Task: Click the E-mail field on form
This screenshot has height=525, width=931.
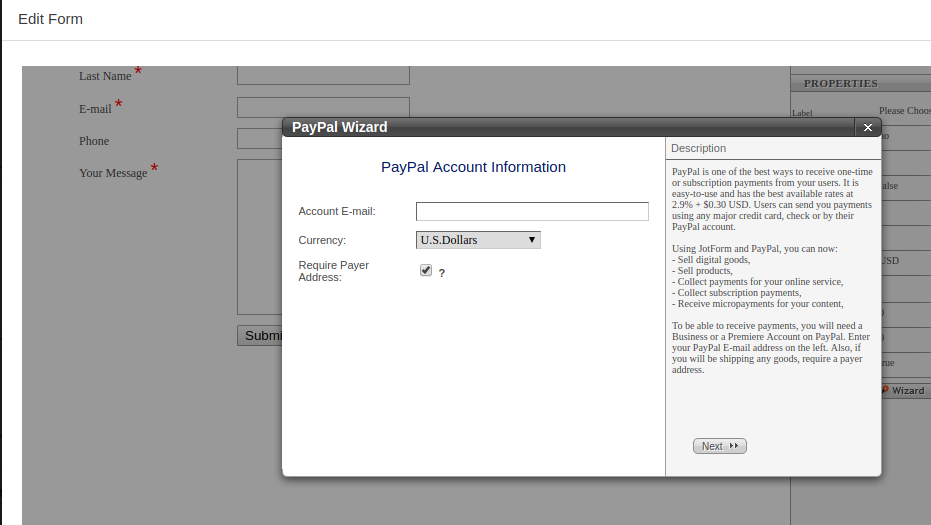Action: 323,107
